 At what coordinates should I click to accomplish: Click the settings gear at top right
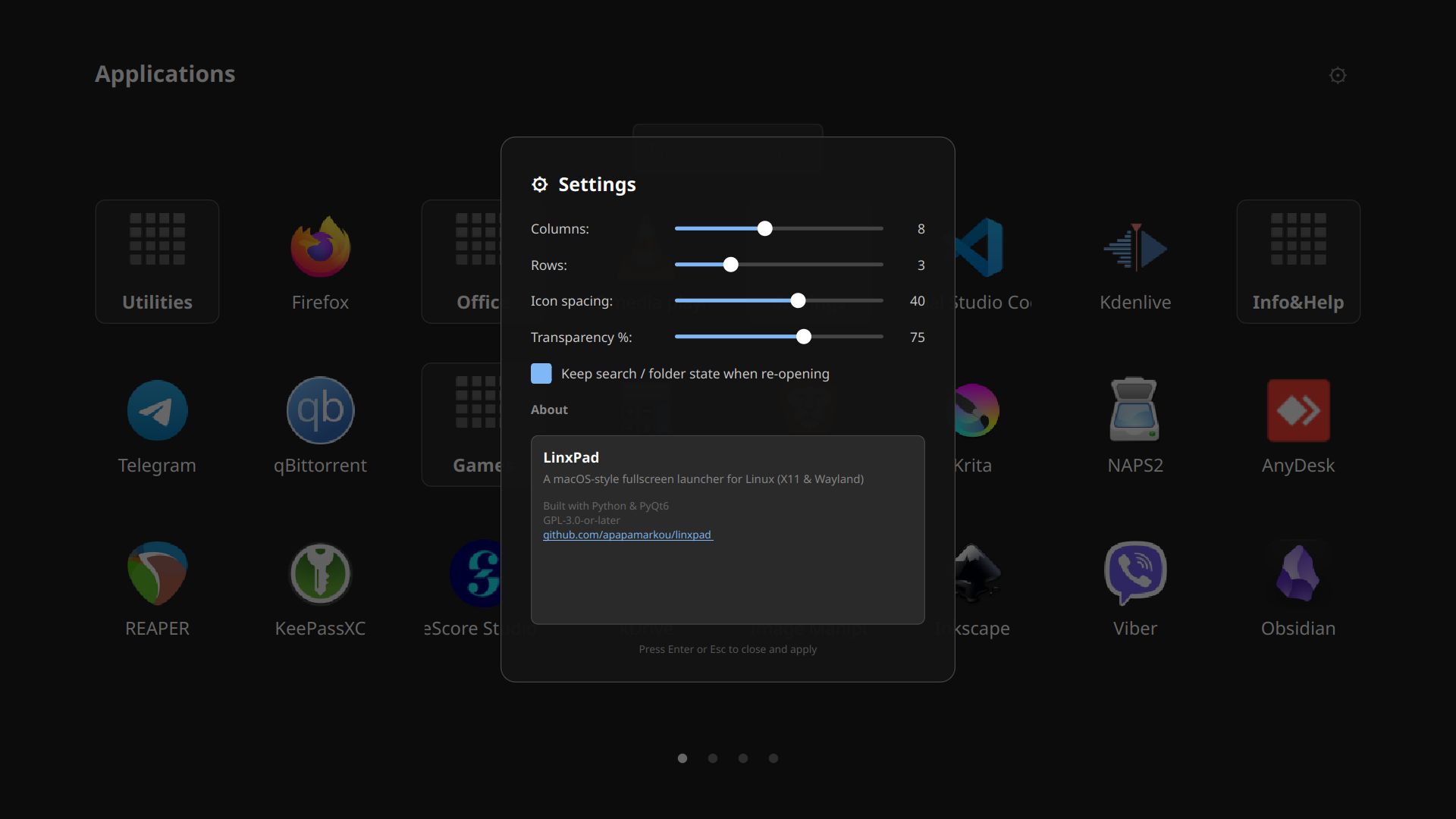[1338, 75]
